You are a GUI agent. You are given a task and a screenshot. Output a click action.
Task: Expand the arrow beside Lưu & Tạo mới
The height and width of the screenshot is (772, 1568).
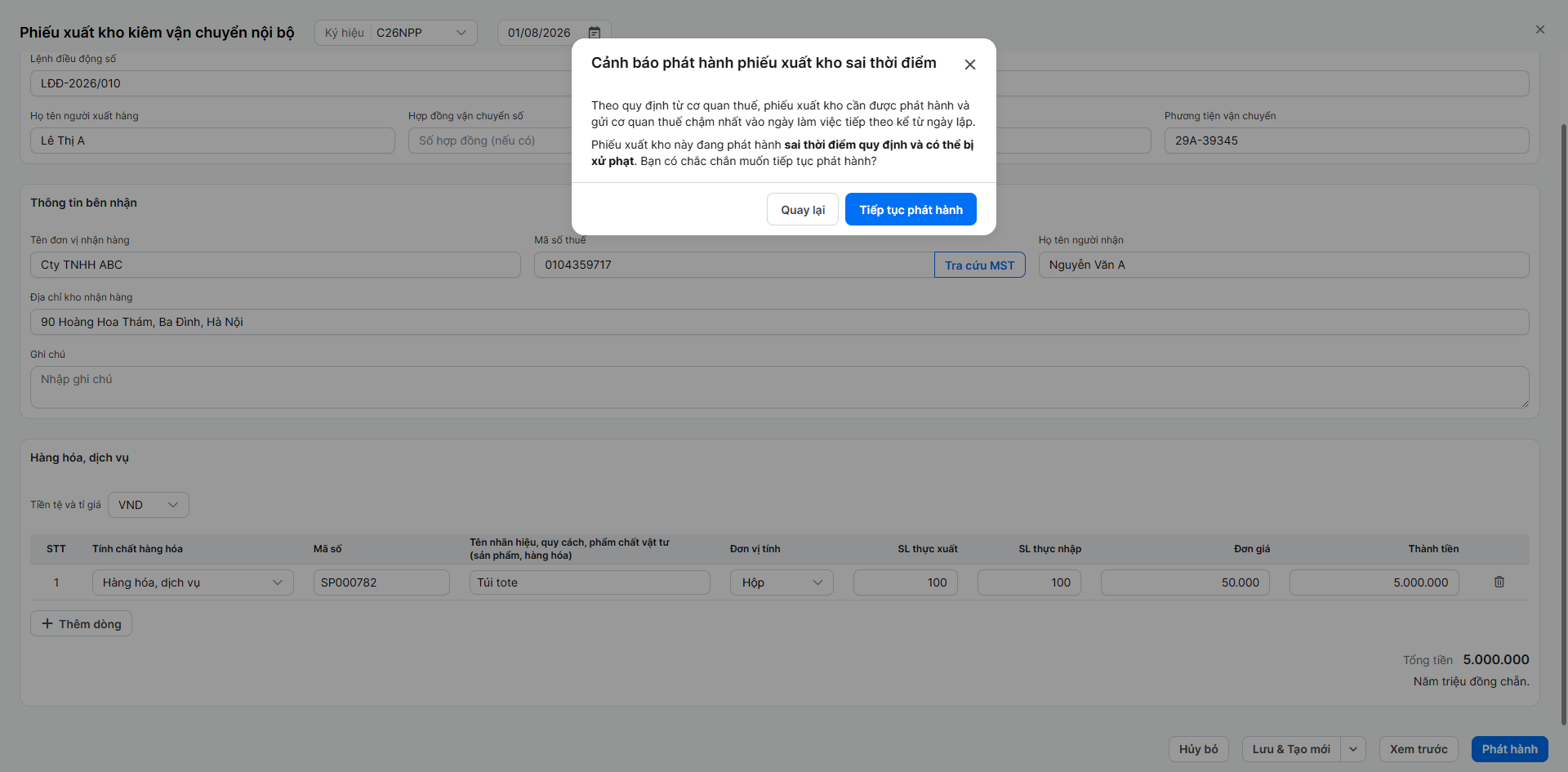1353,749
